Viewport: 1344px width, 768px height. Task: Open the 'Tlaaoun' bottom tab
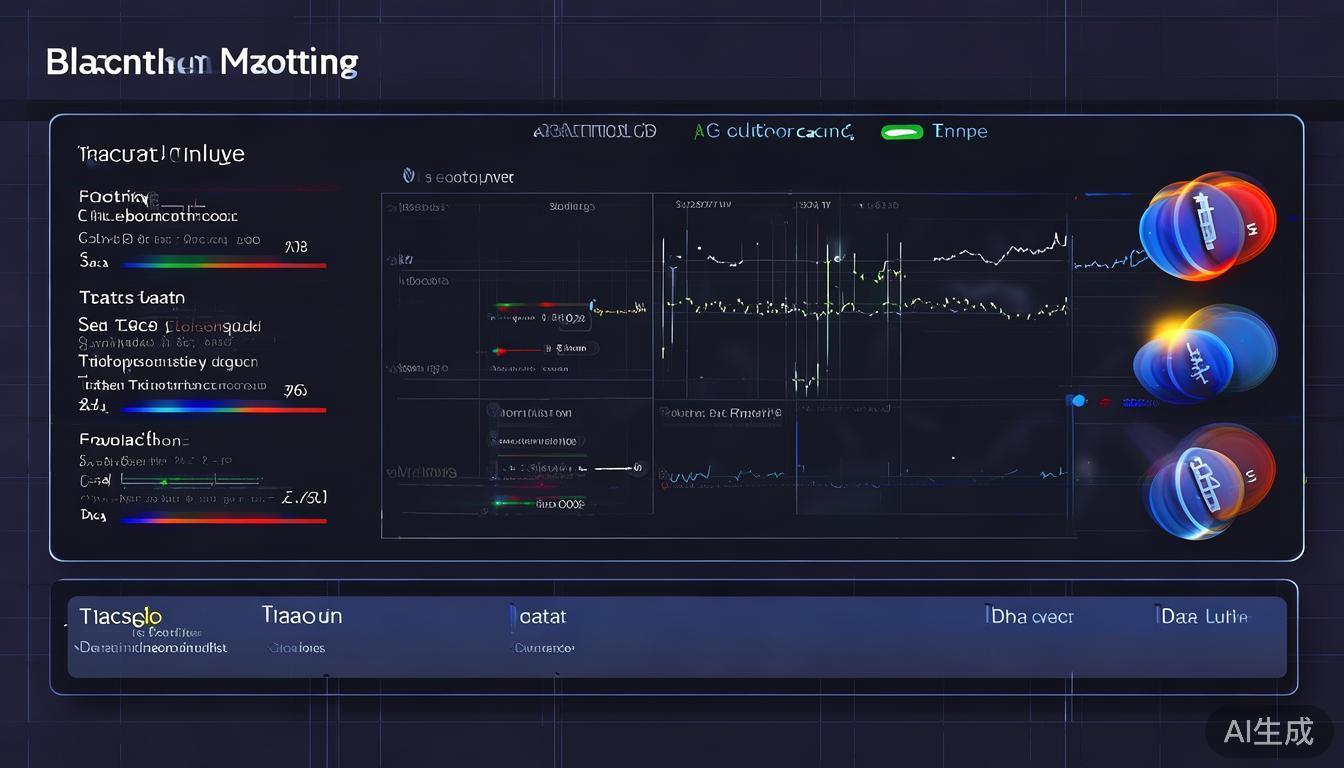[x=301, y=615]
